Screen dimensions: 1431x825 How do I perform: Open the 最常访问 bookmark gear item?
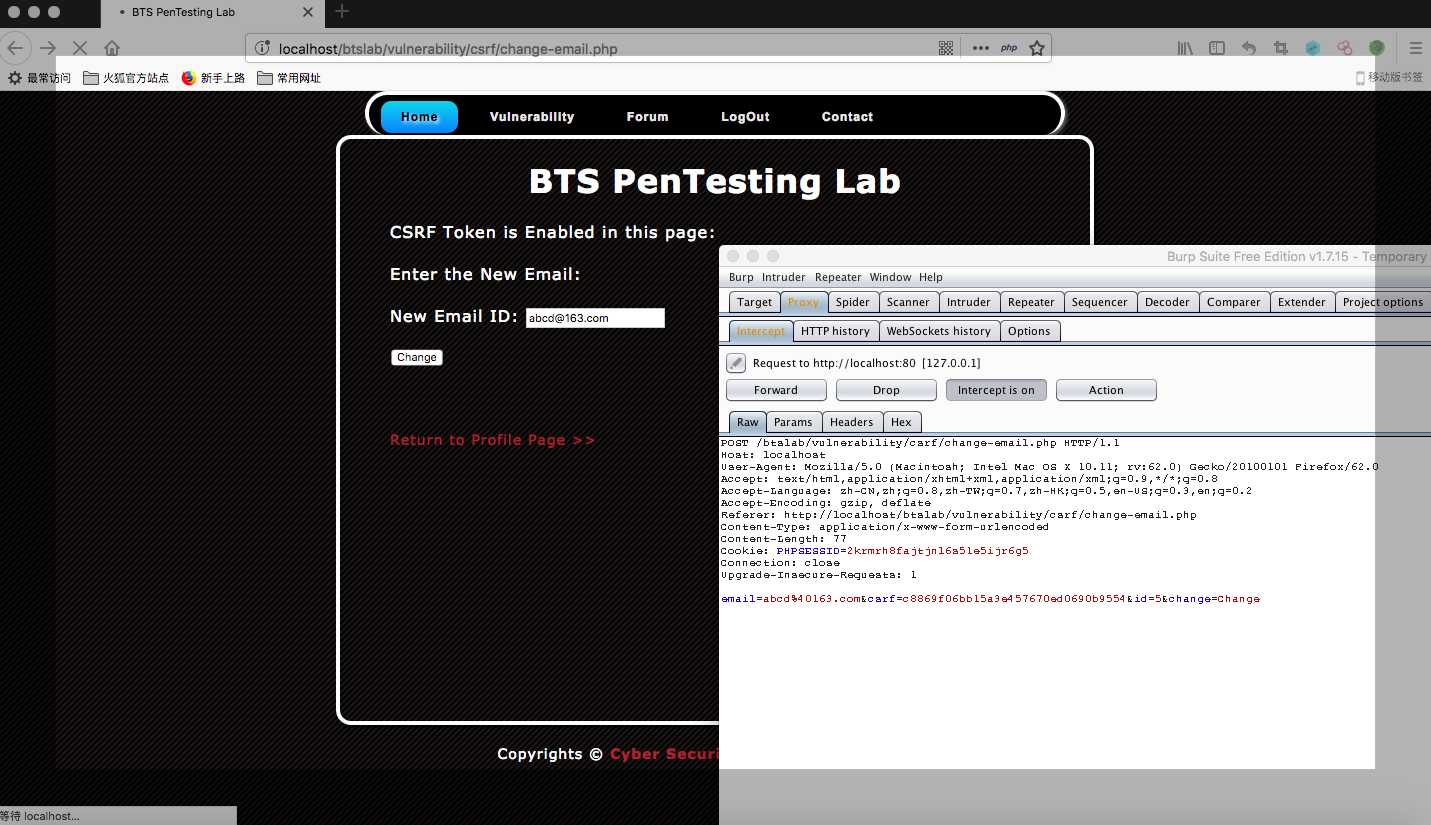pyautogui.click(x=39, y=78)
